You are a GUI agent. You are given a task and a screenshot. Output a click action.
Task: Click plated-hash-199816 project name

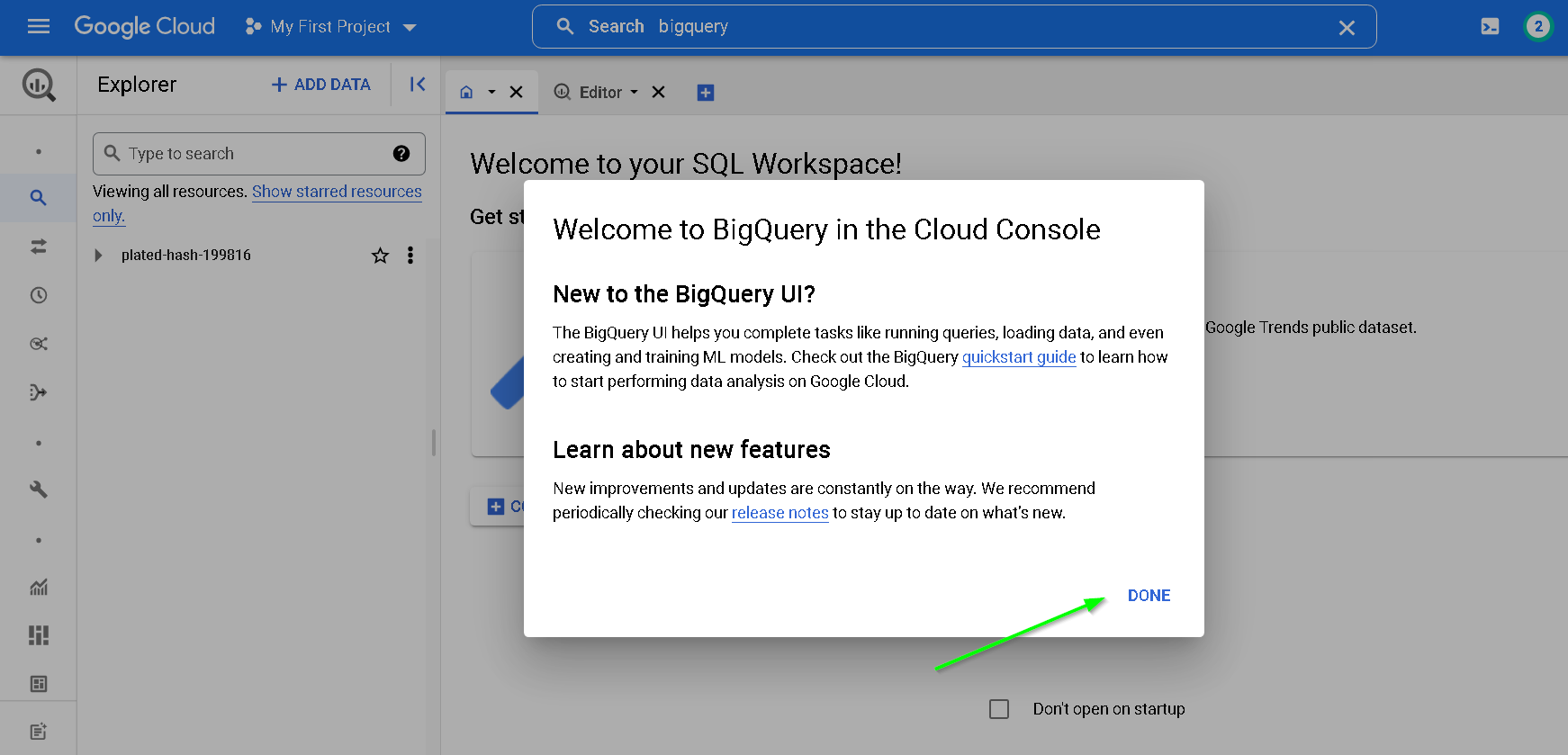(186, 256)
